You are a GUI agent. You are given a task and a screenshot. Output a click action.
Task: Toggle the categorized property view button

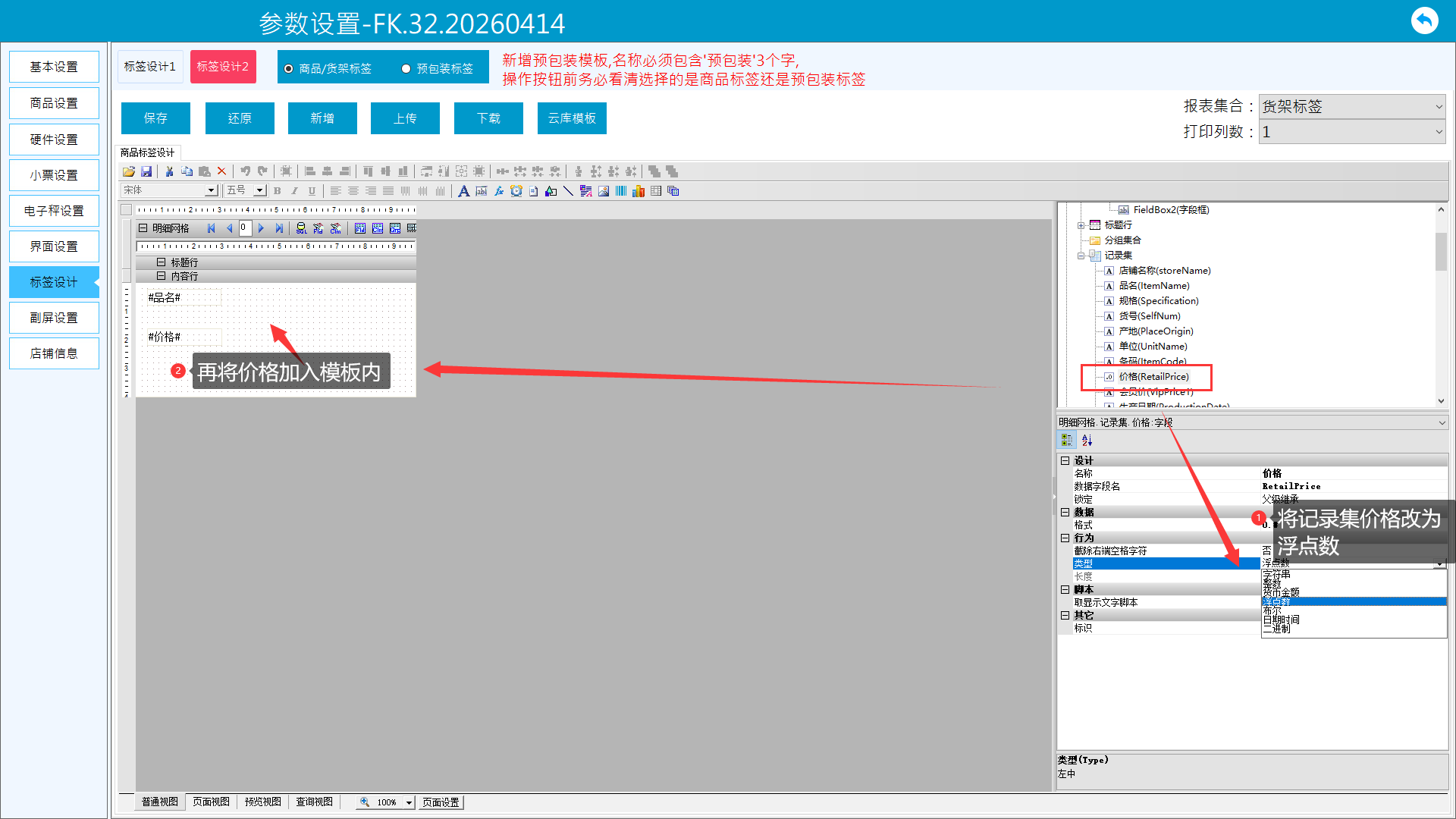[x=1067, y=440]
